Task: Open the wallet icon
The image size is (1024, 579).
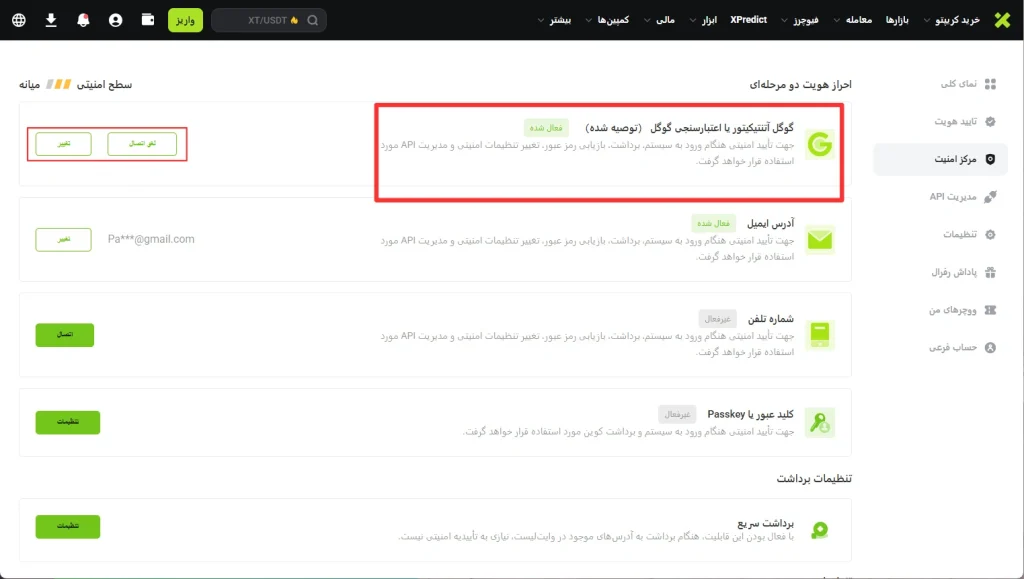Action: tap(148, 20)
